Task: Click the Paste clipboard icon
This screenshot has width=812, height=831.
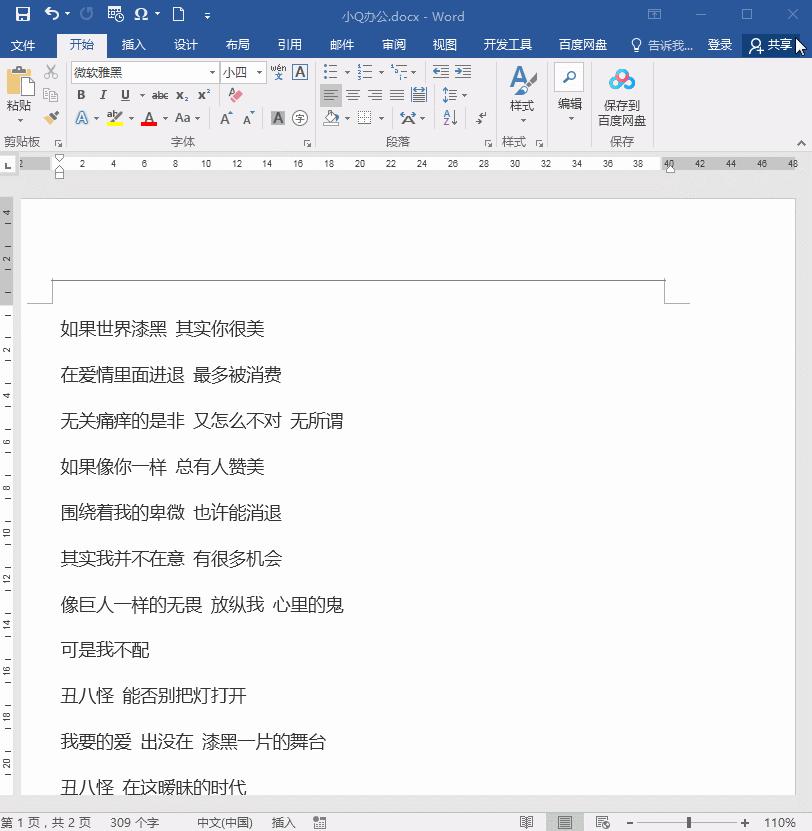Action: click(20, 81)
